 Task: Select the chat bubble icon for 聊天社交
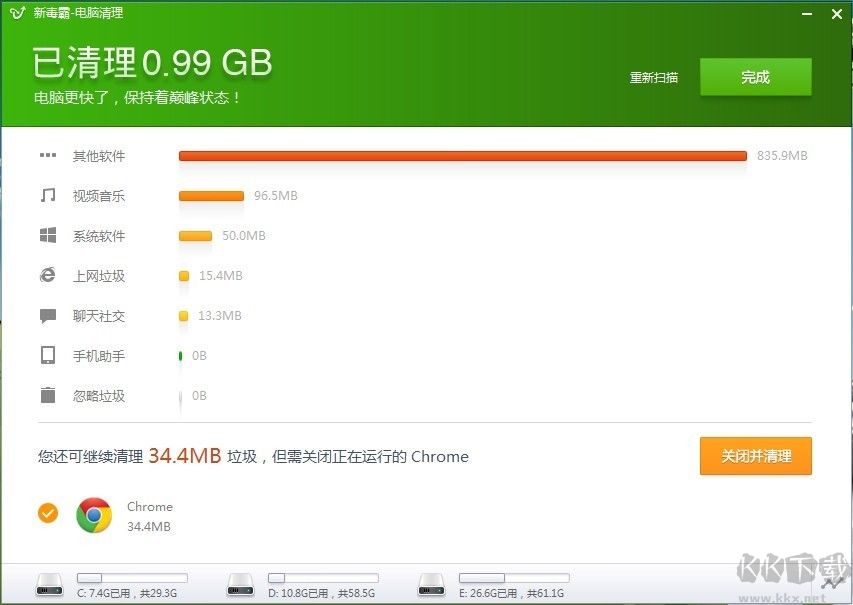49,315
